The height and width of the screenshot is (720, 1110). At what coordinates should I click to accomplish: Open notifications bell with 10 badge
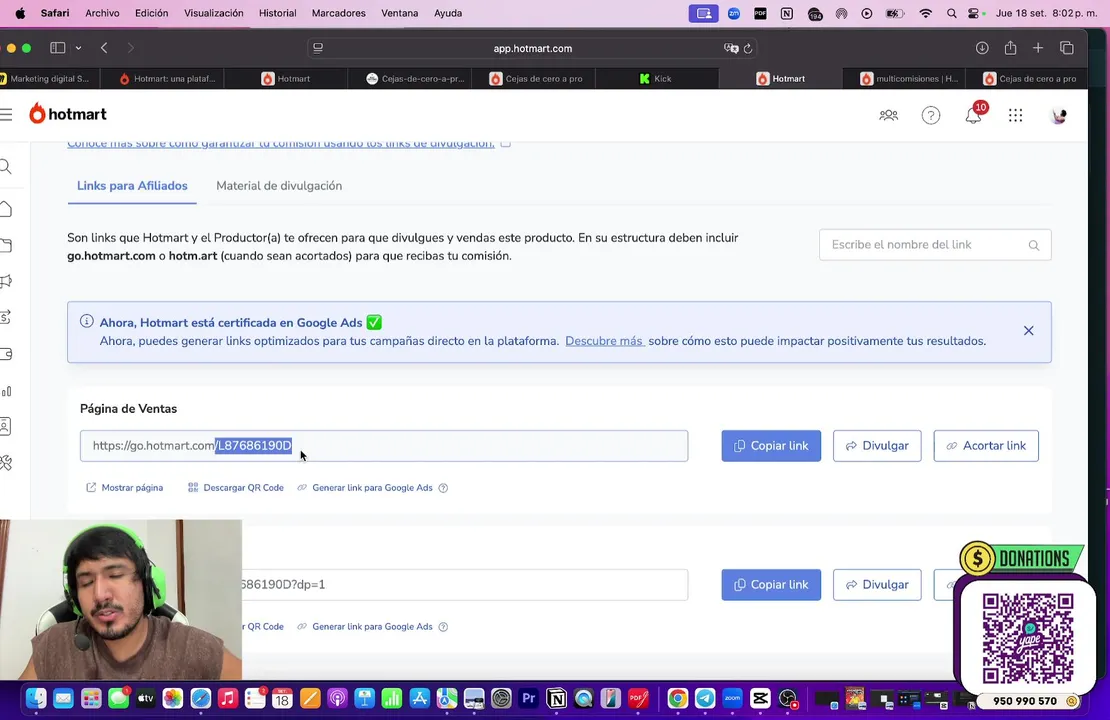click(x=974, y=115)
